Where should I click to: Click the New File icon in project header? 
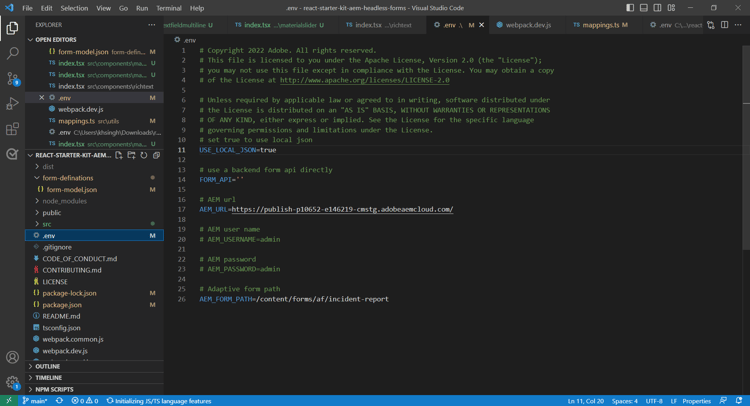coord(119,155)
